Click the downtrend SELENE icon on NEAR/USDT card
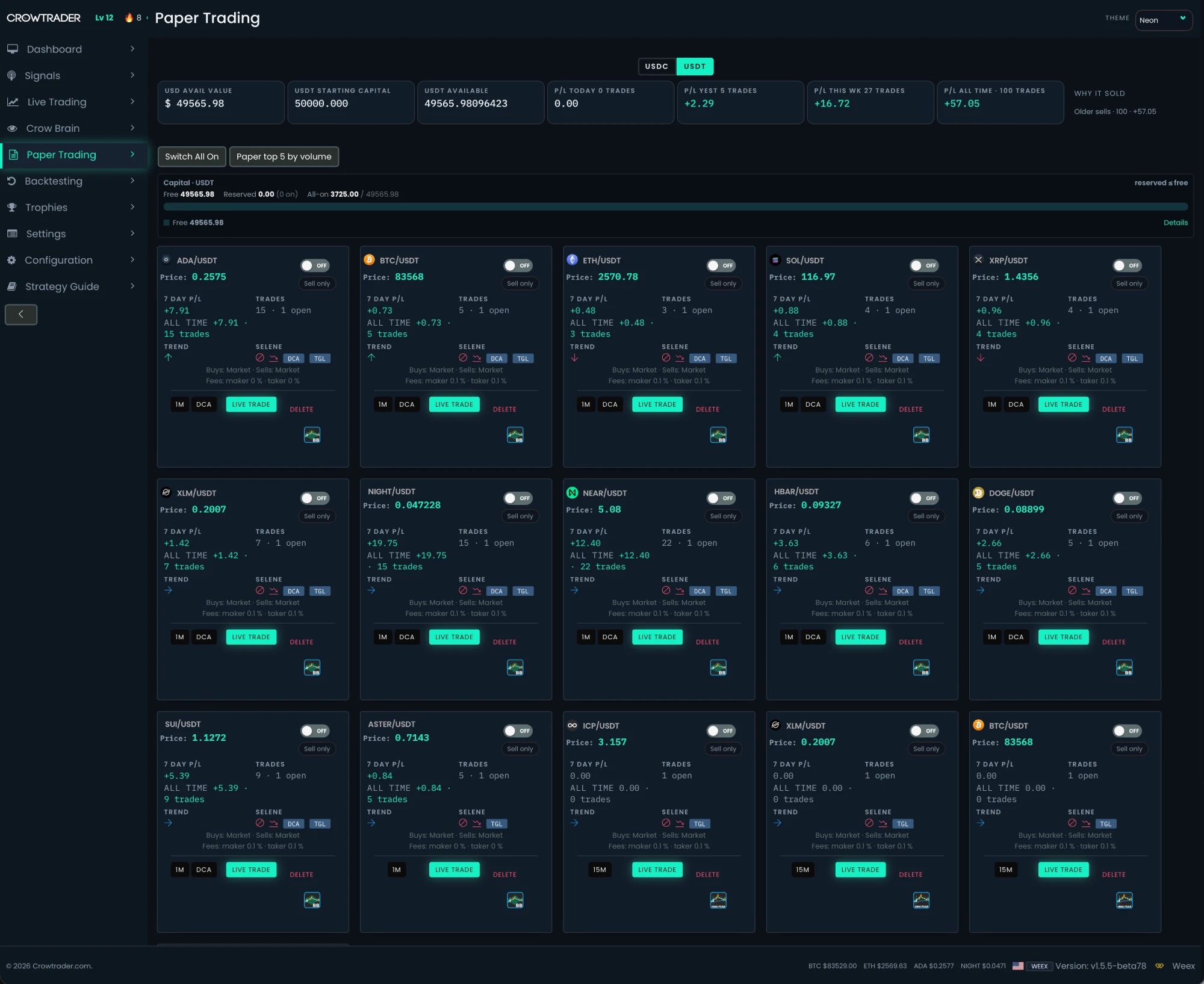Image resolution: width=1204 pixels, height=984 pixels. pyautogui.click(x=680, y=590)
